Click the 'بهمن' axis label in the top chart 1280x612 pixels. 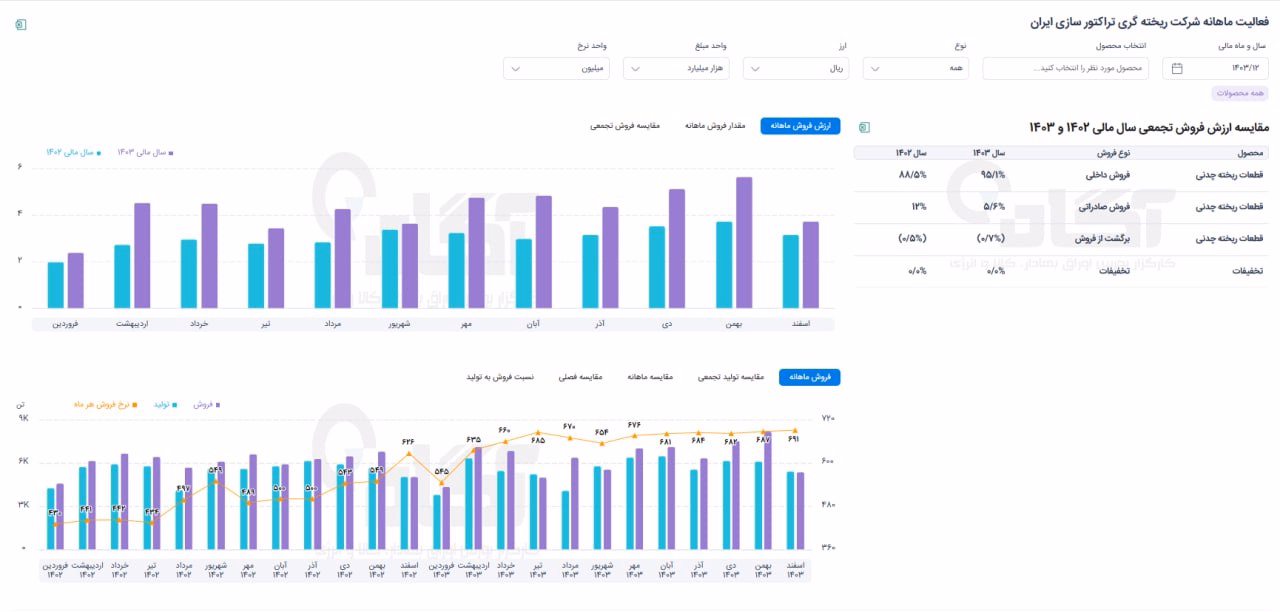(x=733, y=324)
